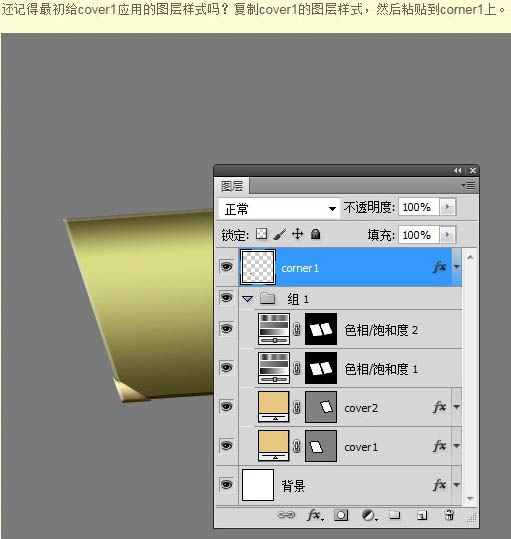Create new adjustment layer from bottom icon
This screenshot has width=511, height=539.
point(369,515)
